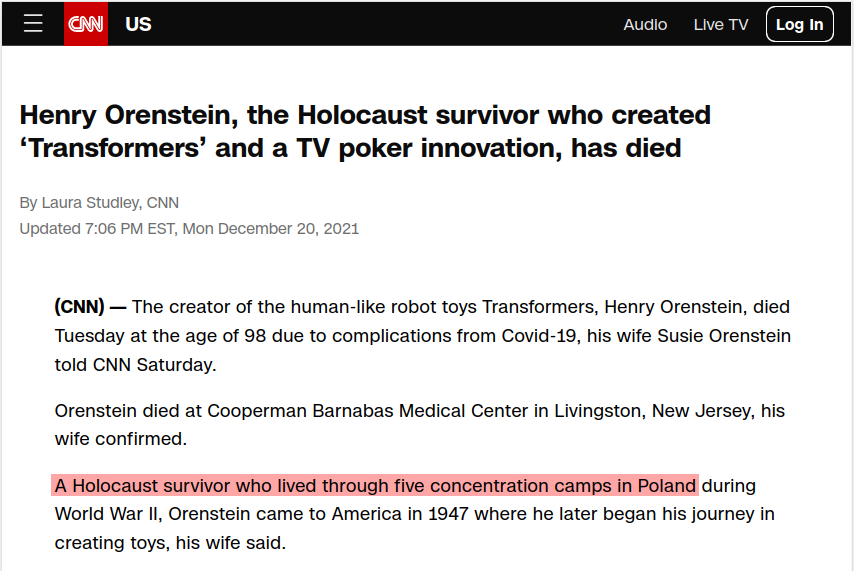Screen dimensions: 854x571
Task: Click the name Susie Orenstein in the text
Action: tap(724, 336)
